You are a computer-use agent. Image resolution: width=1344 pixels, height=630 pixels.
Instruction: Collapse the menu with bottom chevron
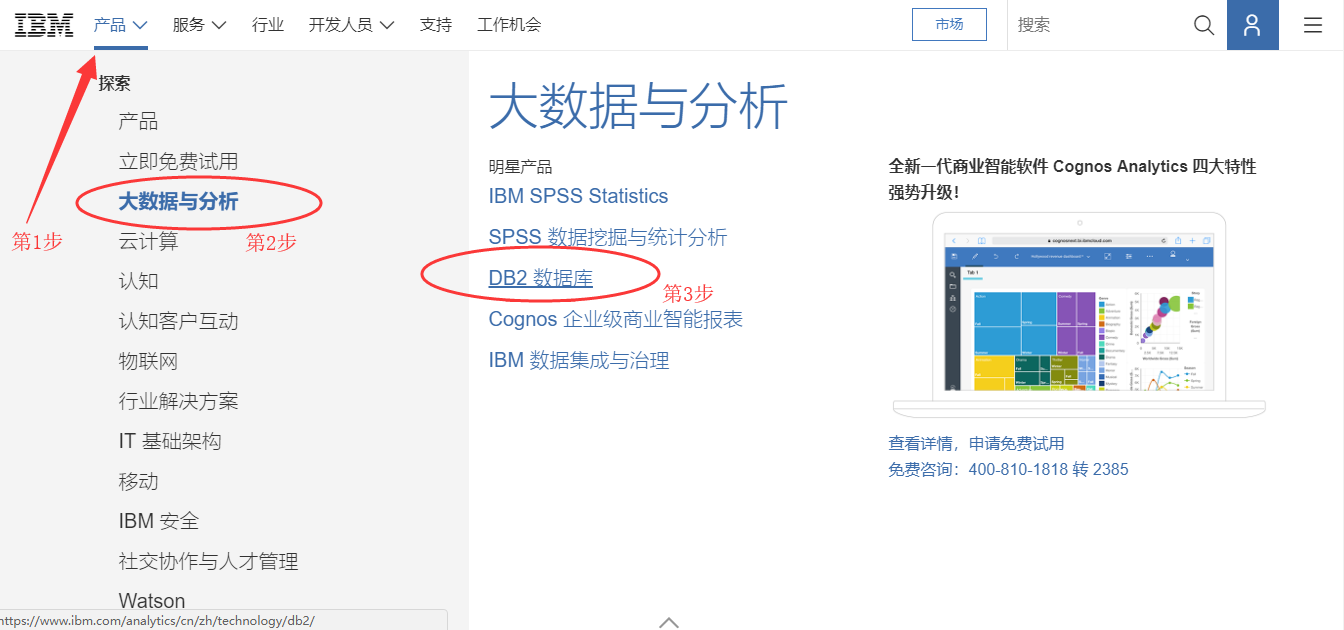(x=669, y=621)
